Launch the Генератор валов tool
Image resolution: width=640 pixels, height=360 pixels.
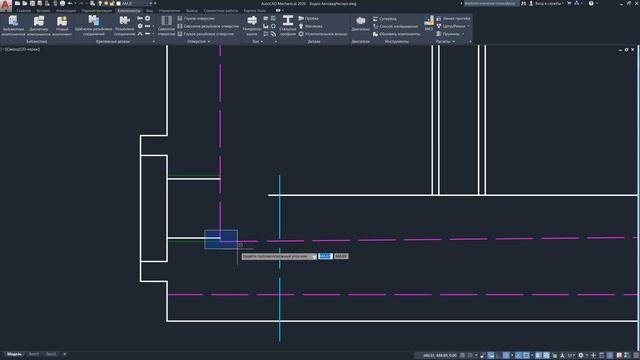pyautogui.click(x=252, y=26)
